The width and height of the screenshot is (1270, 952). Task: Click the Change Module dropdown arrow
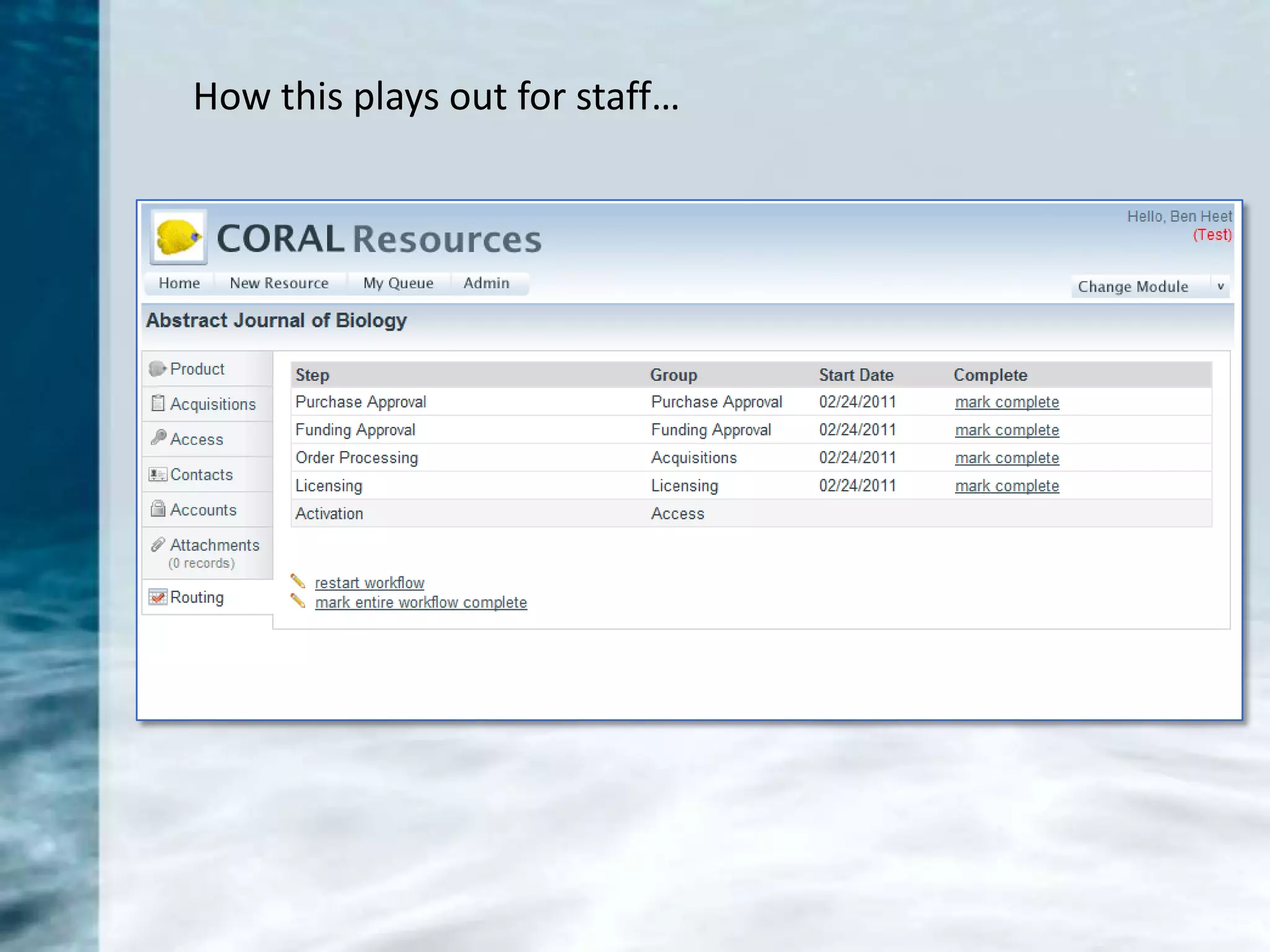1220,287
